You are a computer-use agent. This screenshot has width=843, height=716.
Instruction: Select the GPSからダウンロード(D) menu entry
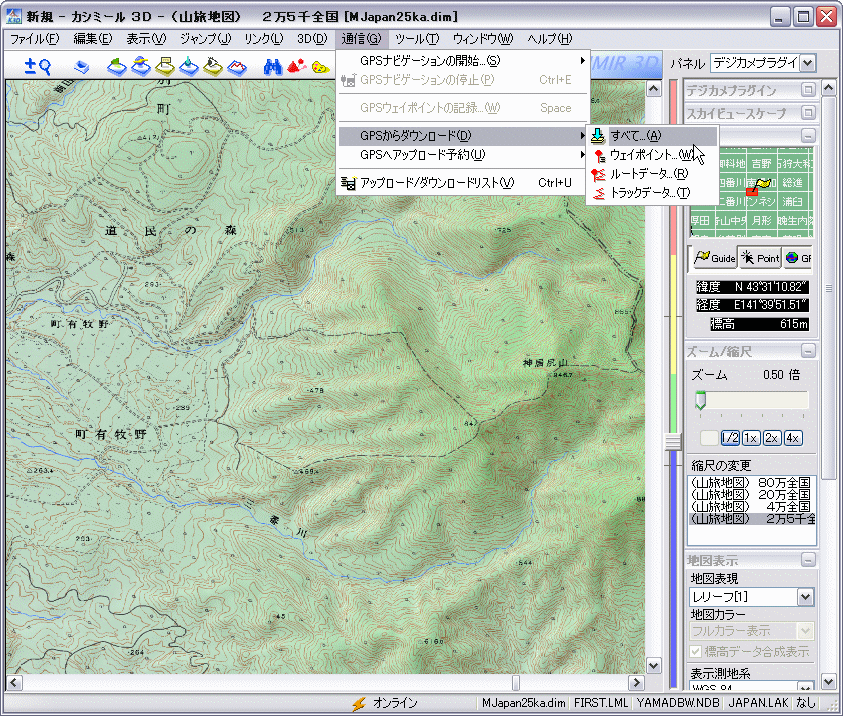[462, 136]
